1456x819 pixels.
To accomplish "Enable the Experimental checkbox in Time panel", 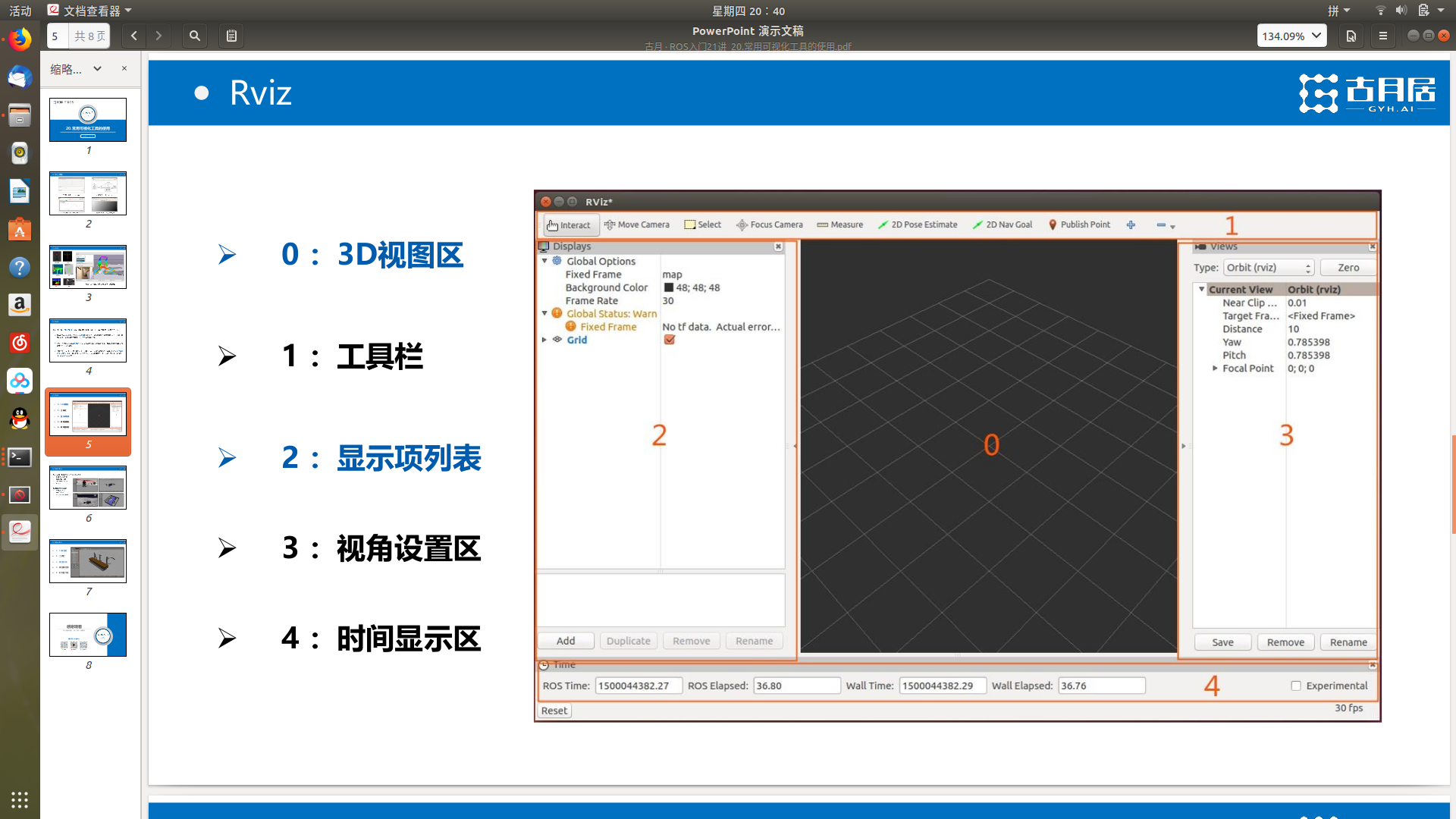I will coord(1295,685).
